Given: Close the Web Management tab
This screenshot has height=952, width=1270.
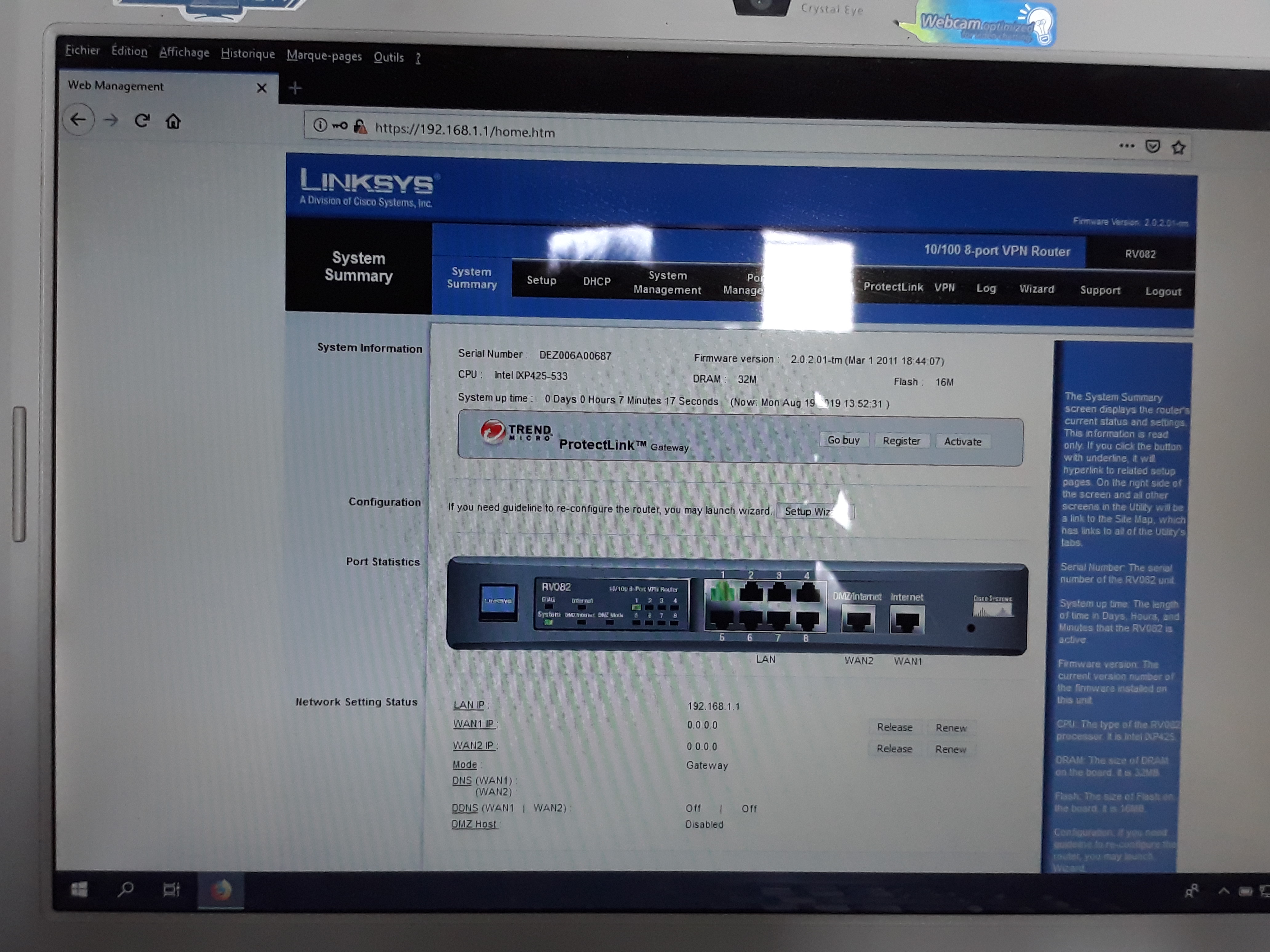Looking at the screenshot, I should 262,88.
